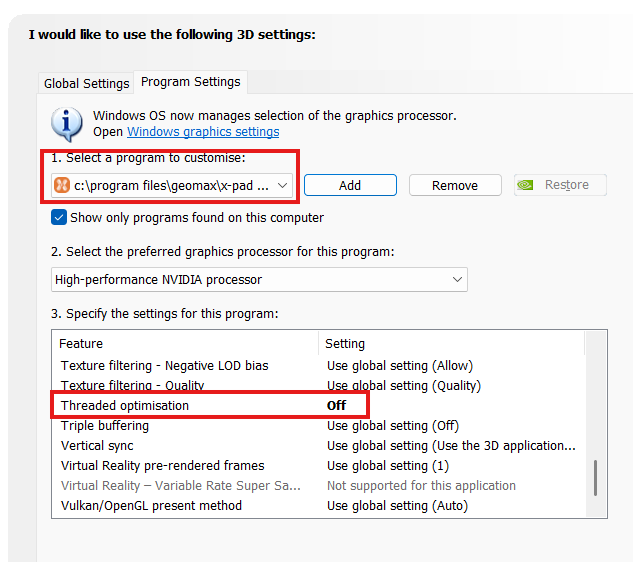633x562 pixels.
Task: Switch to the Global Settings tab
Action: click(x=86, y=83)
